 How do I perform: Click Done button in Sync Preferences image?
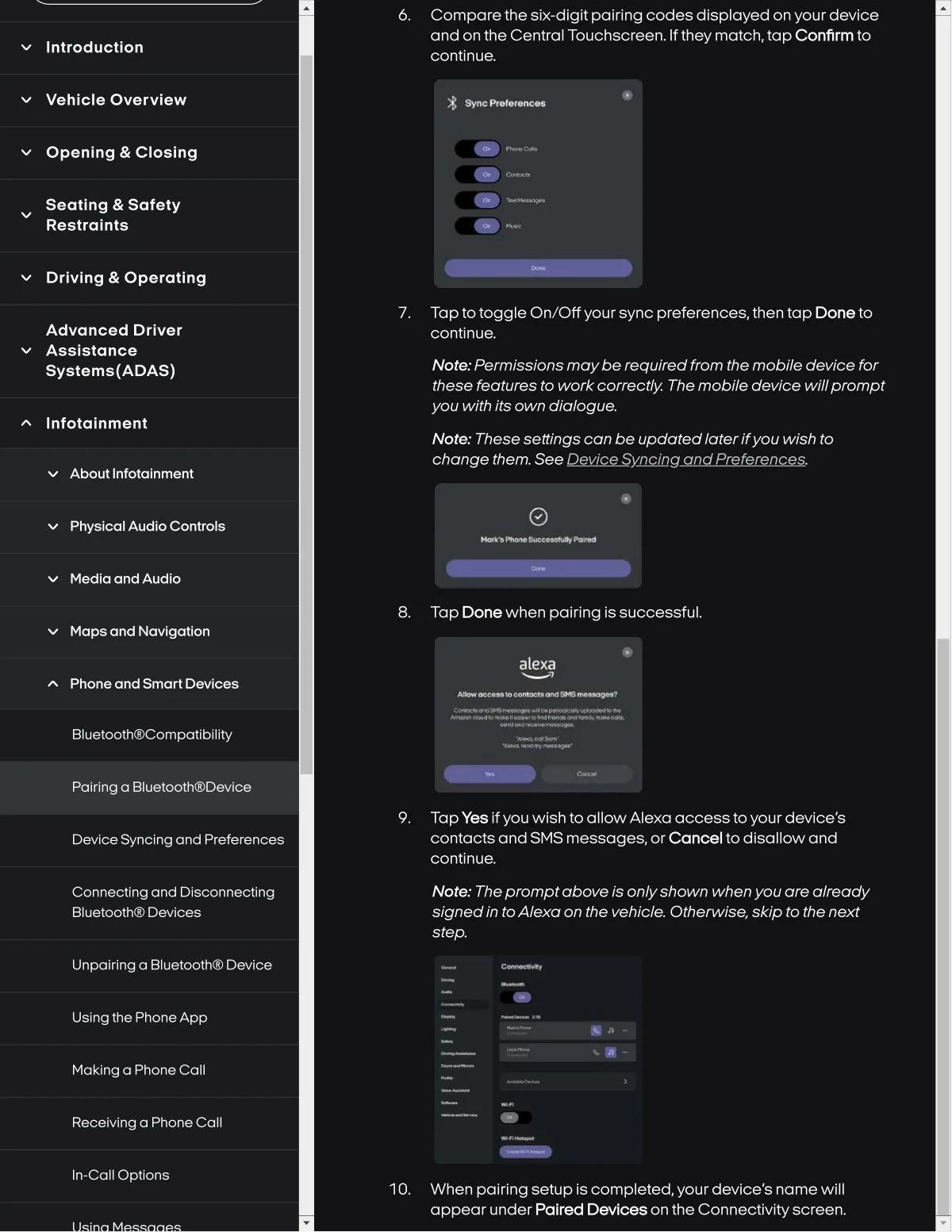[x=538, y=268]
